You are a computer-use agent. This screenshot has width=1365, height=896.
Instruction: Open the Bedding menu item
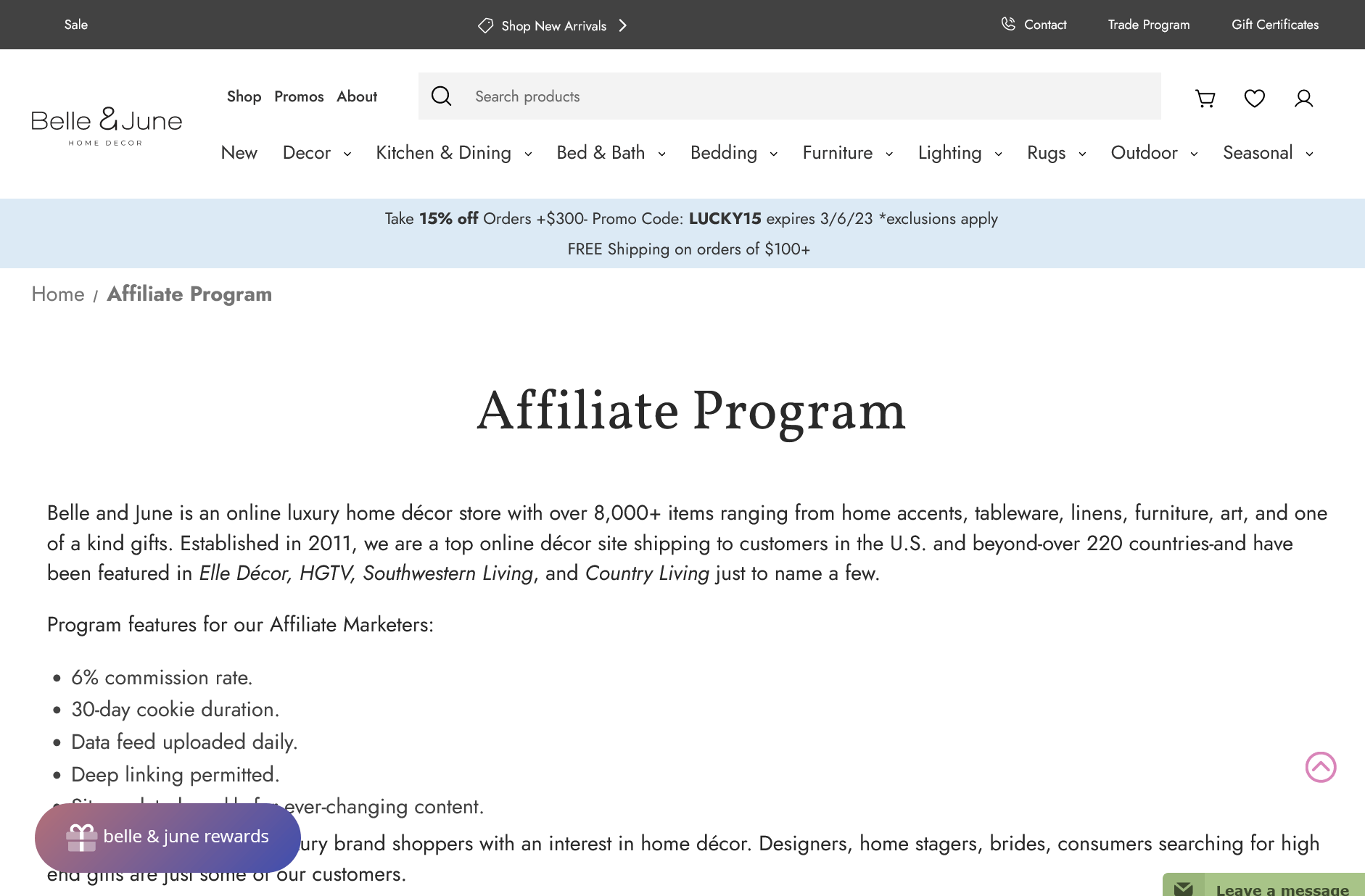[724, 153]
